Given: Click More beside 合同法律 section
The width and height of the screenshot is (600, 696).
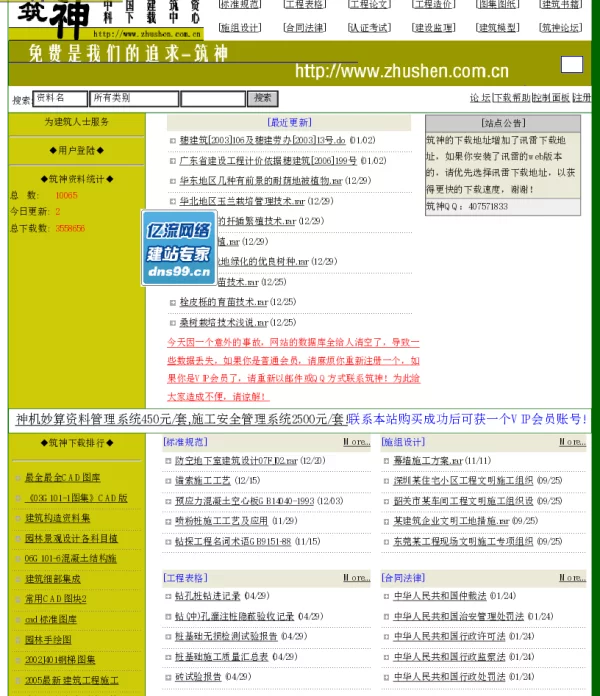Looking at the screenshot, I should click(572, 578).
